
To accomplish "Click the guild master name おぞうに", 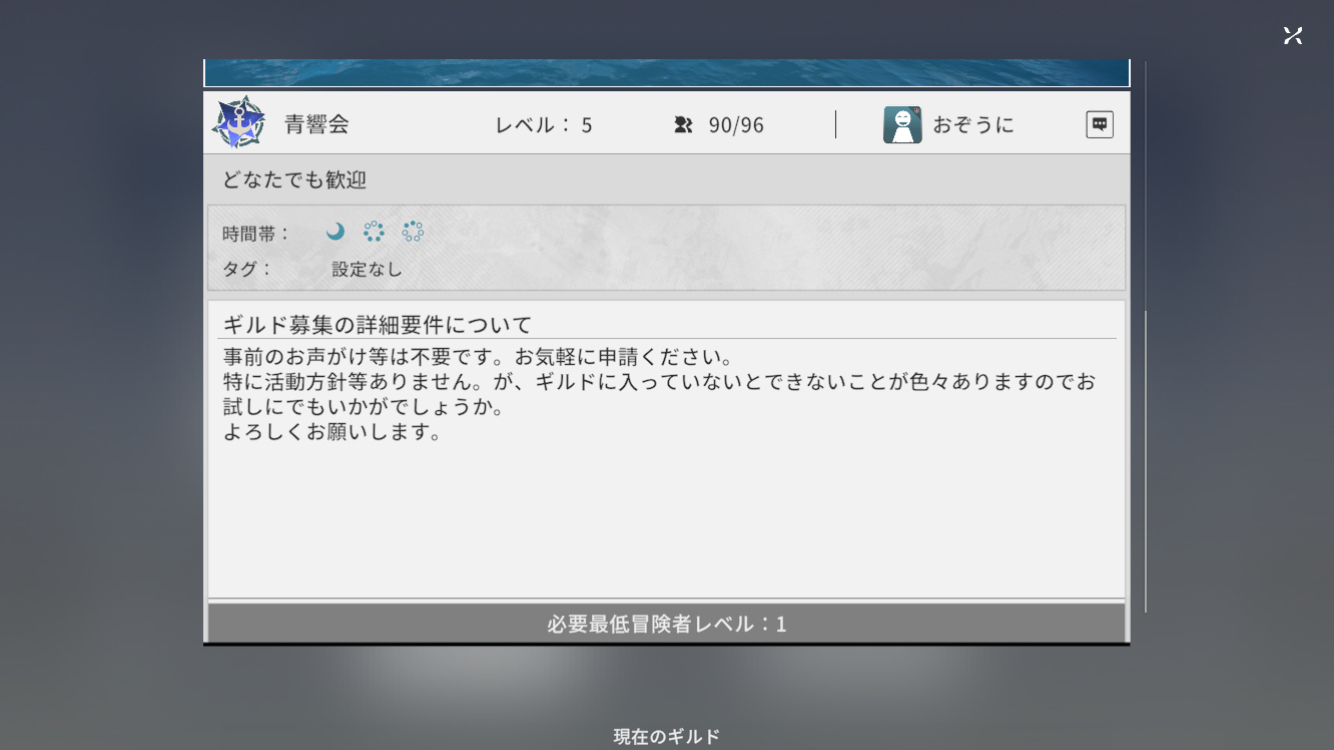I will click(x=973, y=125).
